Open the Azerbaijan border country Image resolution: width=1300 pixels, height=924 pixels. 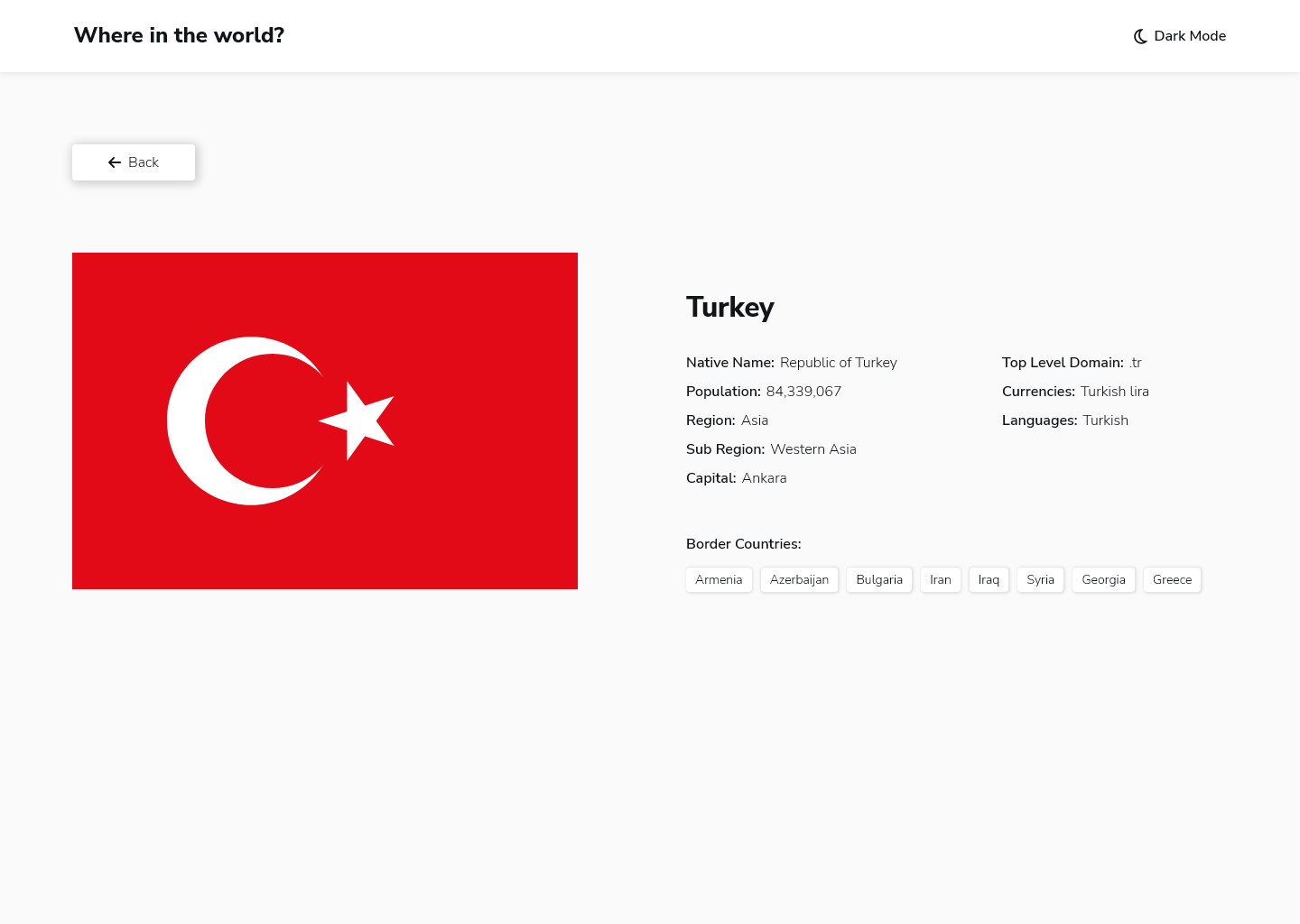[x=799, y=579]
